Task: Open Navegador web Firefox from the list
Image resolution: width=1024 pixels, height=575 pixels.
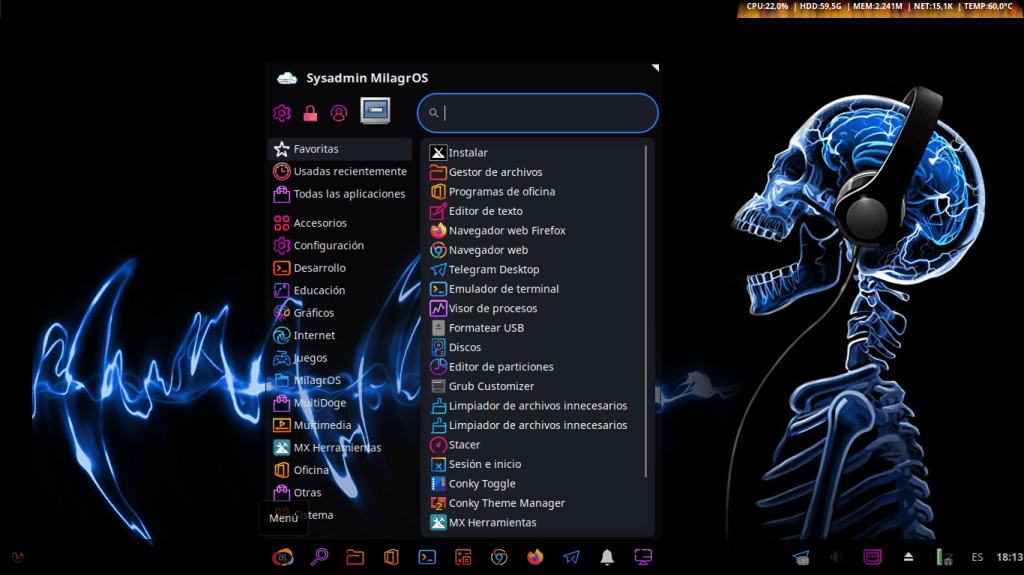Action: point(506,231)
